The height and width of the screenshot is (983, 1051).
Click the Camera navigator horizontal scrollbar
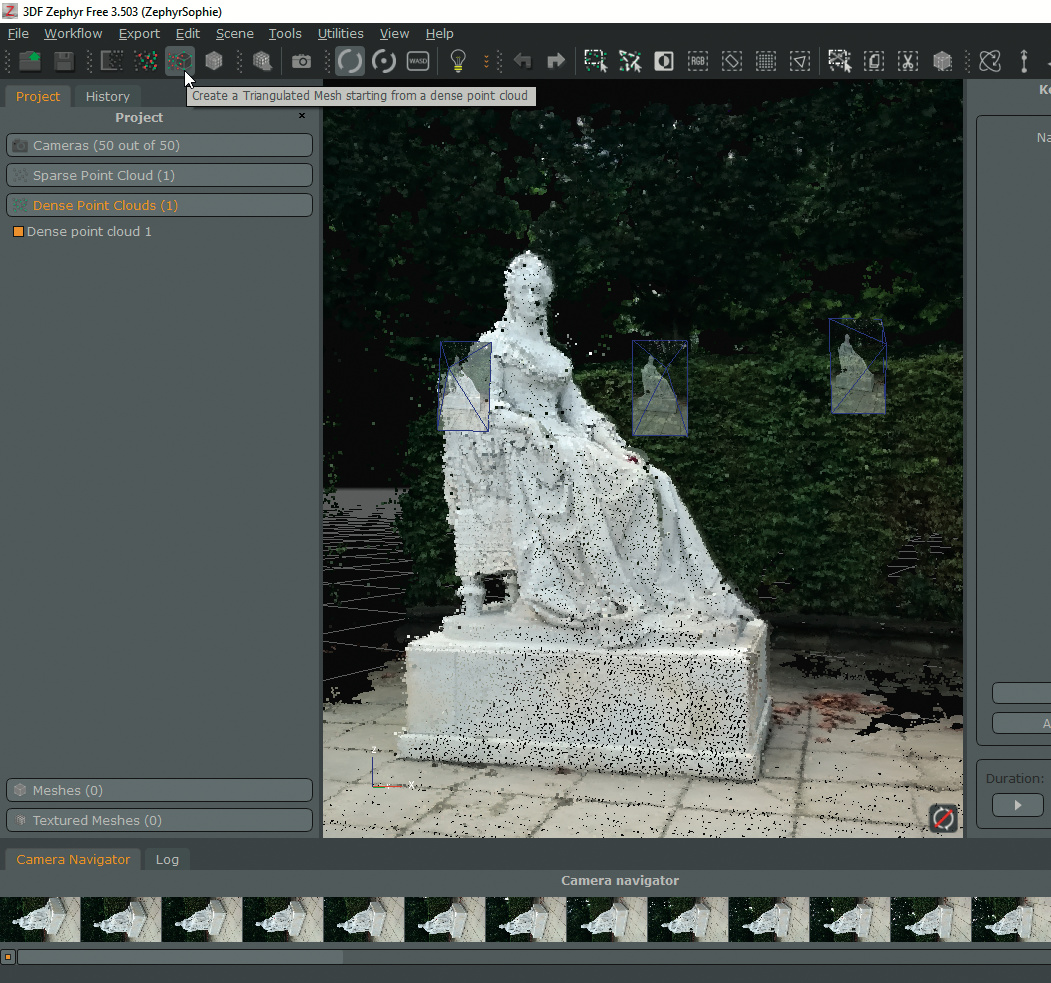click(x=180, y=957)
